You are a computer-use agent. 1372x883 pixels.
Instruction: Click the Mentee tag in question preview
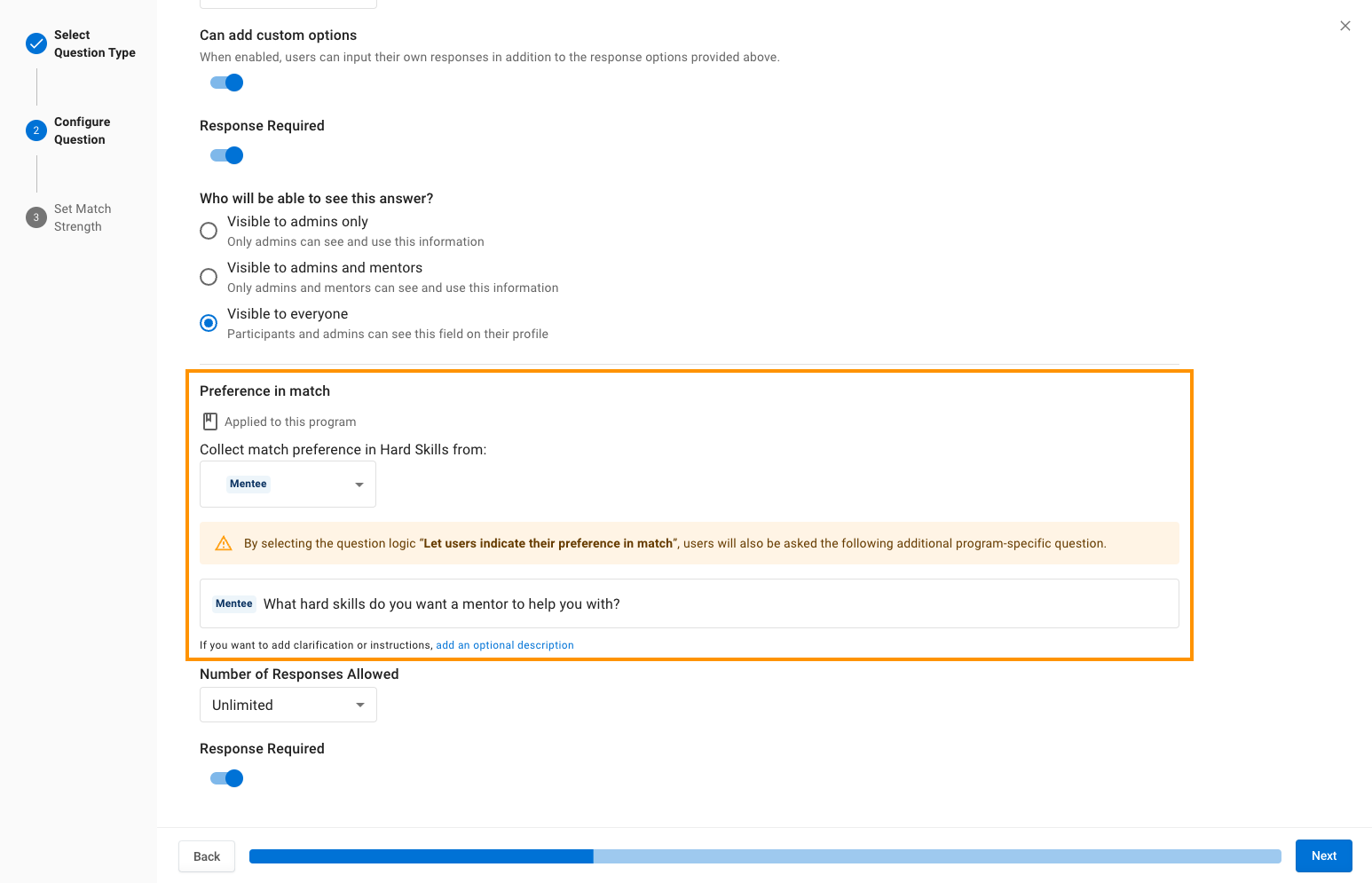234,603
